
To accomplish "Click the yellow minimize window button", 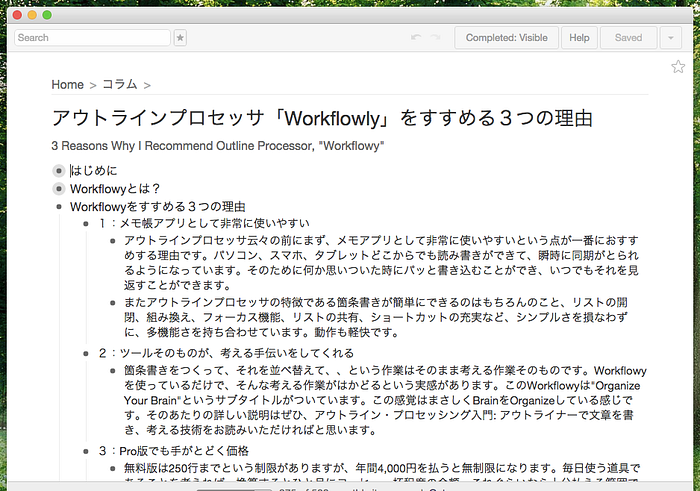I will coord(32,15).
